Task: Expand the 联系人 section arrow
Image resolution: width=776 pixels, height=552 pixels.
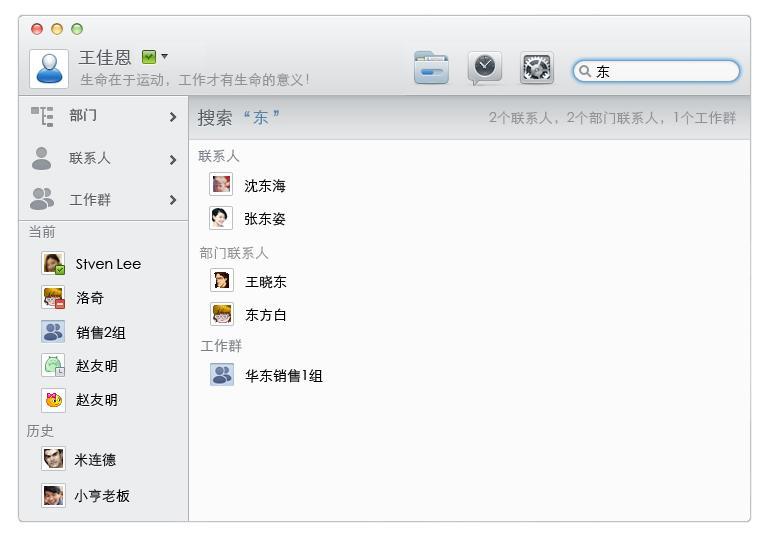Action: click(x=173, y=159)
